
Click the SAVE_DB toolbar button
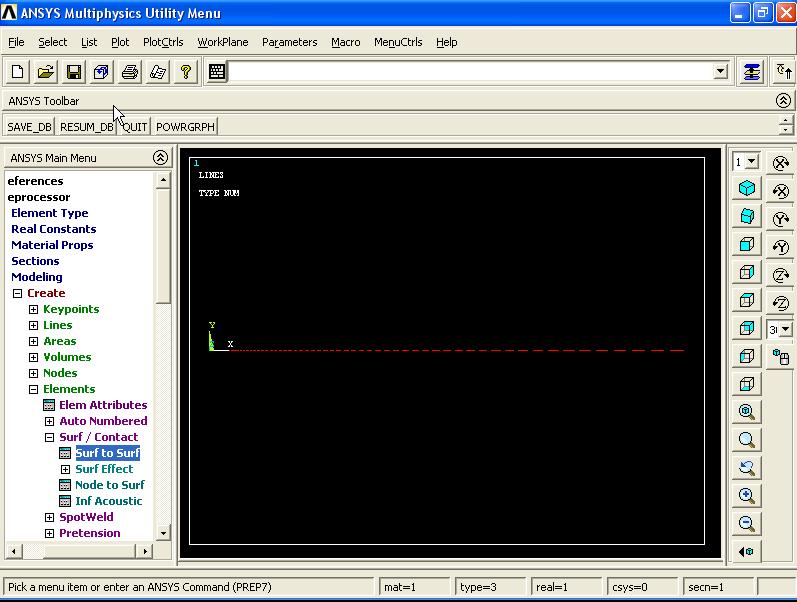click(x=29, y=127)
